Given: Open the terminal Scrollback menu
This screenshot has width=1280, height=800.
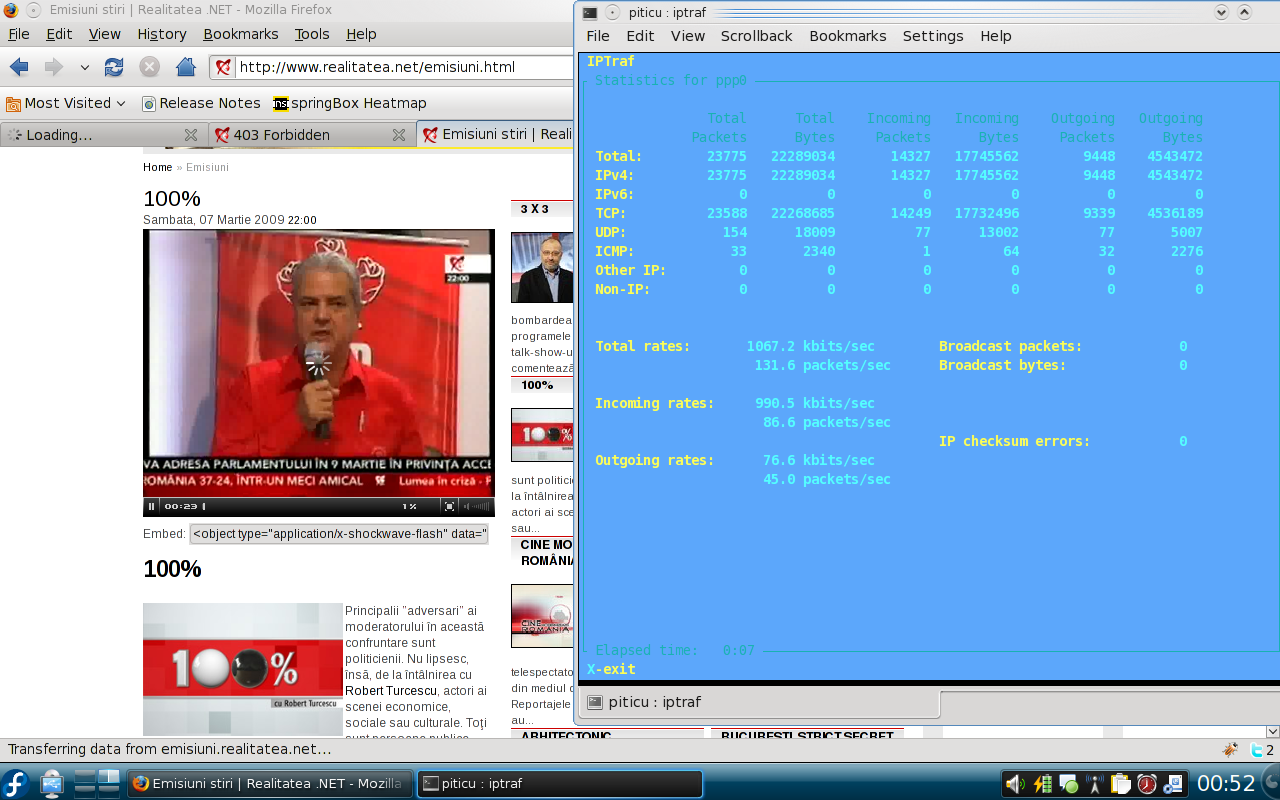Looking at the screenshot, I should coord(757,36).
